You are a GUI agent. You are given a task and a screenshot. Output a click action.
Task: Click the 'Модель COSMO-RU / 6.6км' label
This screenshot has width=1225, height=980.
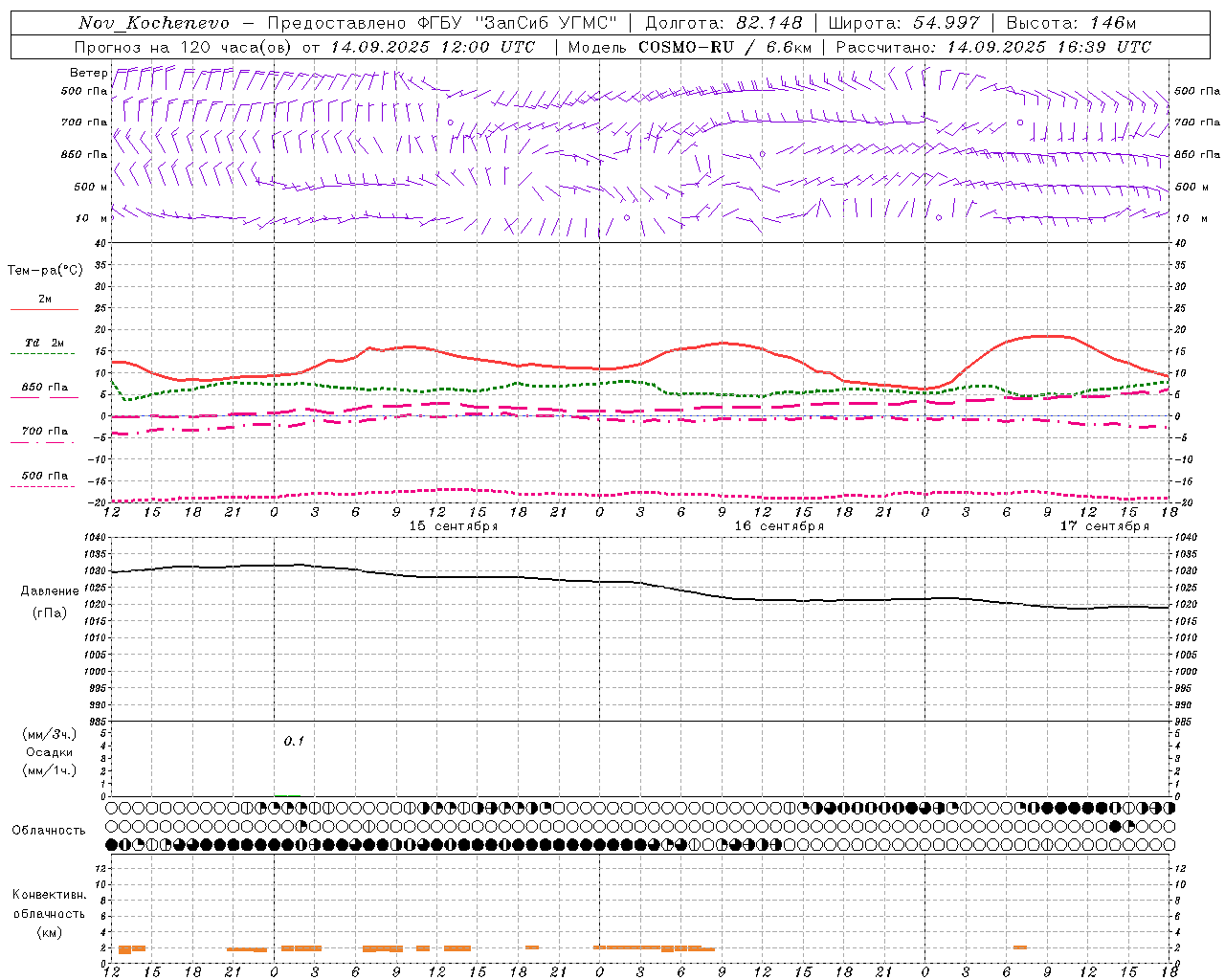click(690, 47)
